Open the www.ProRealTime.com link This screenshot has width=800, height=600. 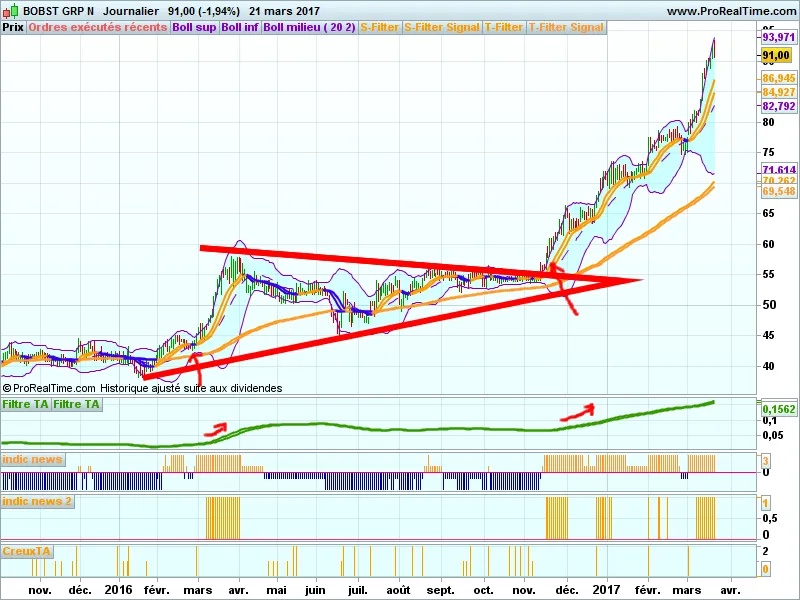(x=730, y=11)
